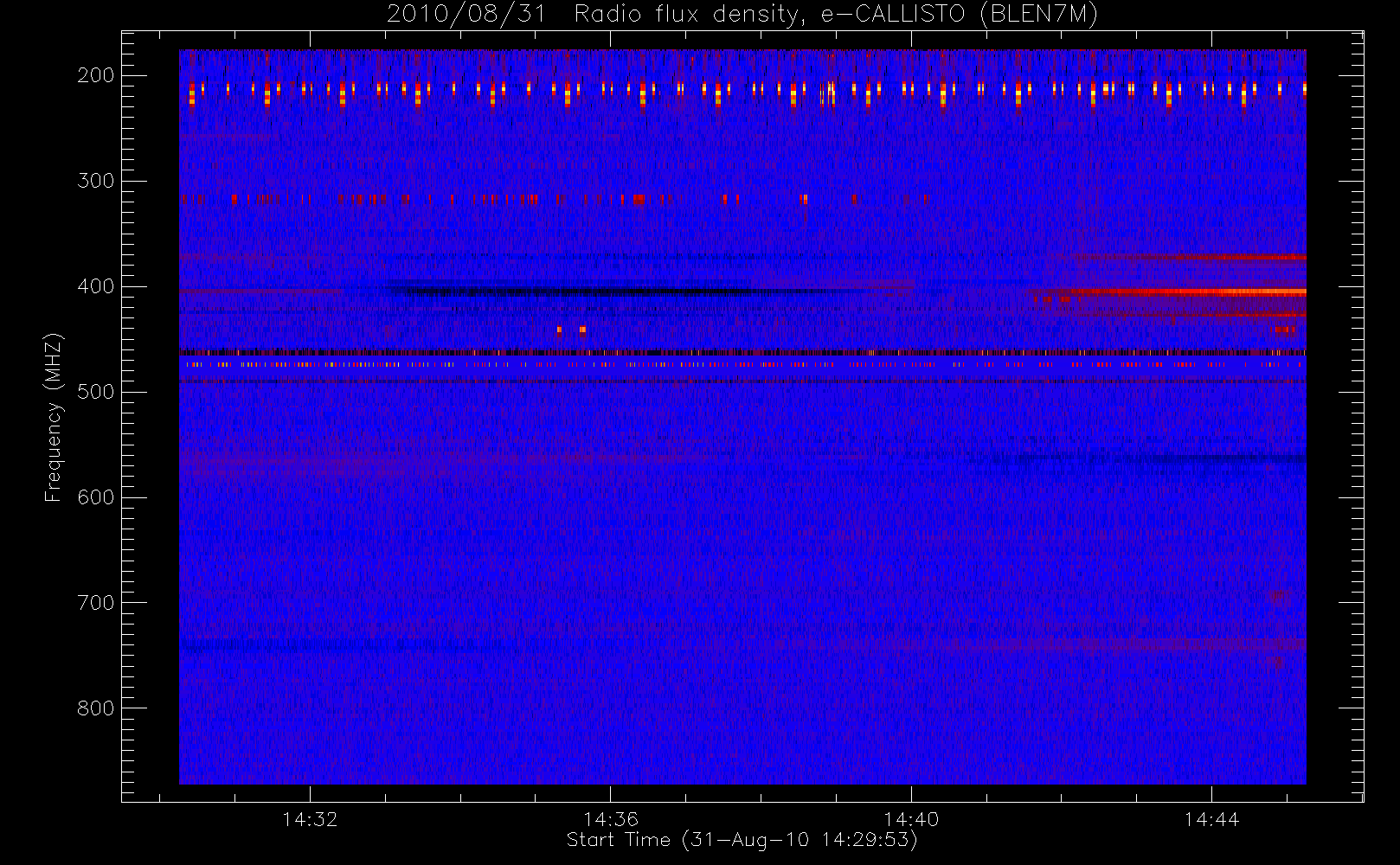Click the 14:36 time tick label
Image resolution: width=1400 pixels, height=865 pixels.
click(x=610, y=819)
